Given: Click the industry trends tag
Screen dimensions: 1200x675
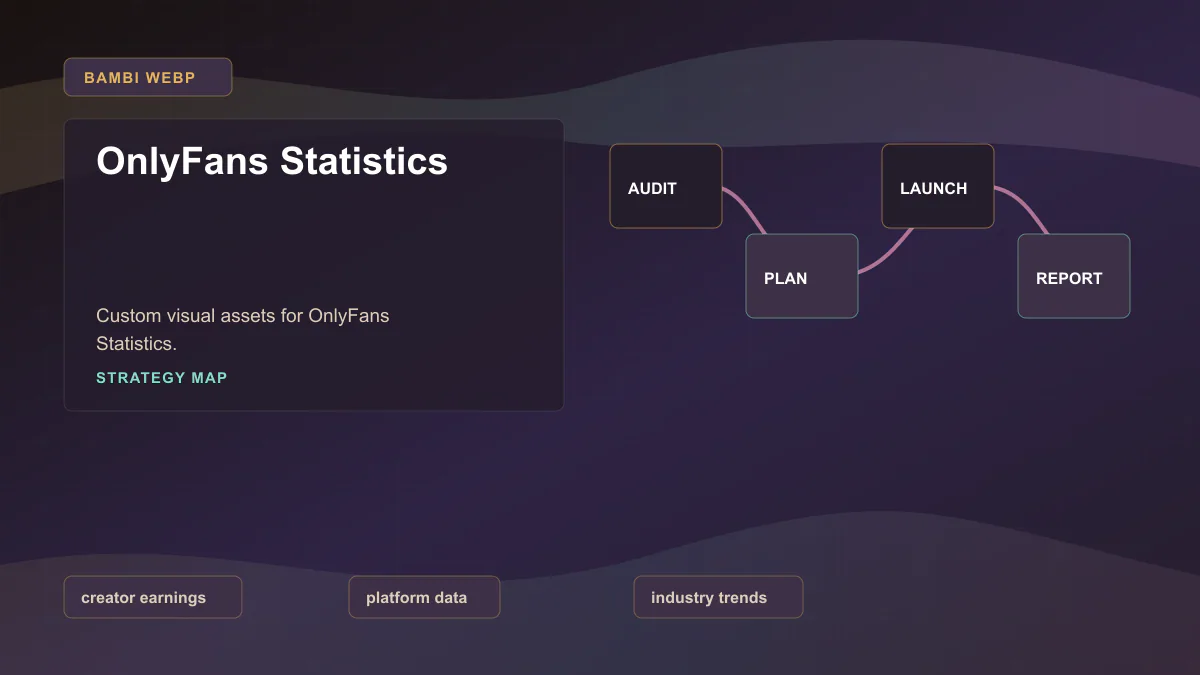Looking at the screenshot, I should point(718,597).
